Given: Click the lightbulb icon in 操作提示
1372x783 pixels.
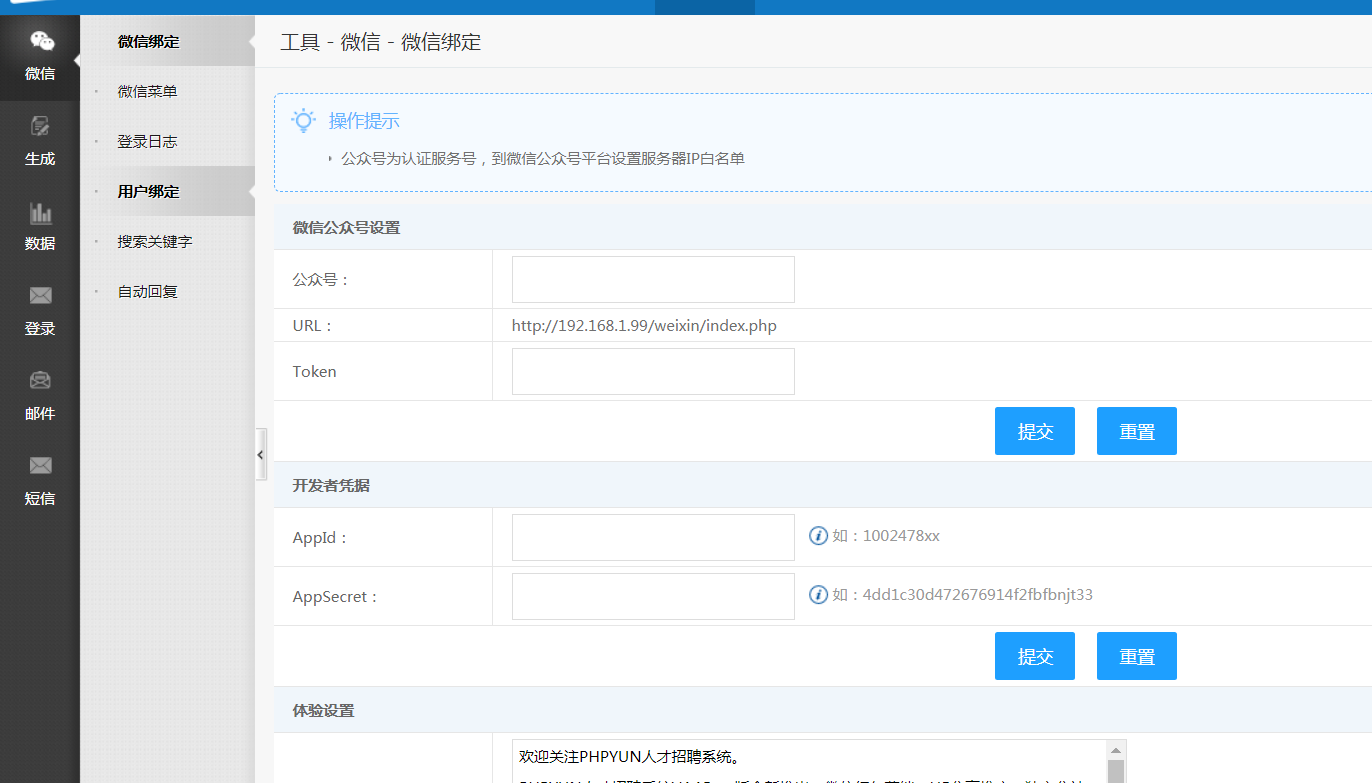Looking at the screenshot, I should click(x=303, y=119).
